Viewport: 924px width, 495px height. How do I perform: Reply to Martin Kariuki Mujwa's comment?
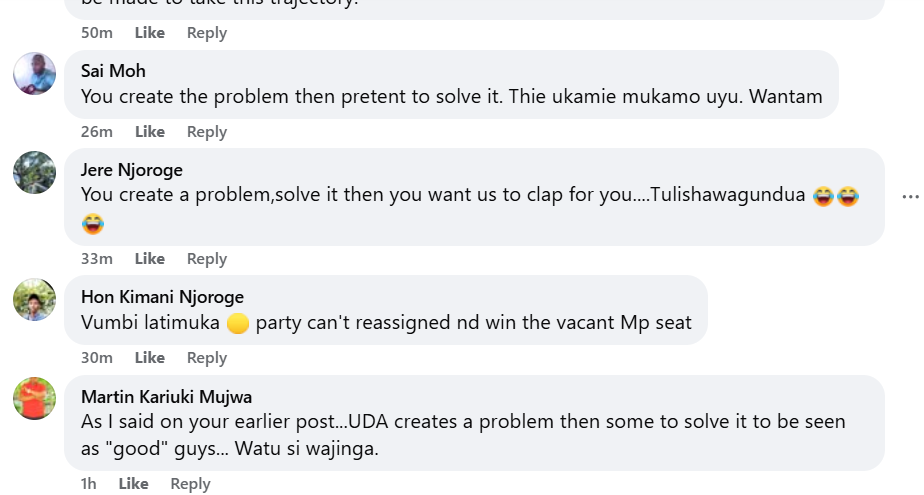tap(190, 484)
